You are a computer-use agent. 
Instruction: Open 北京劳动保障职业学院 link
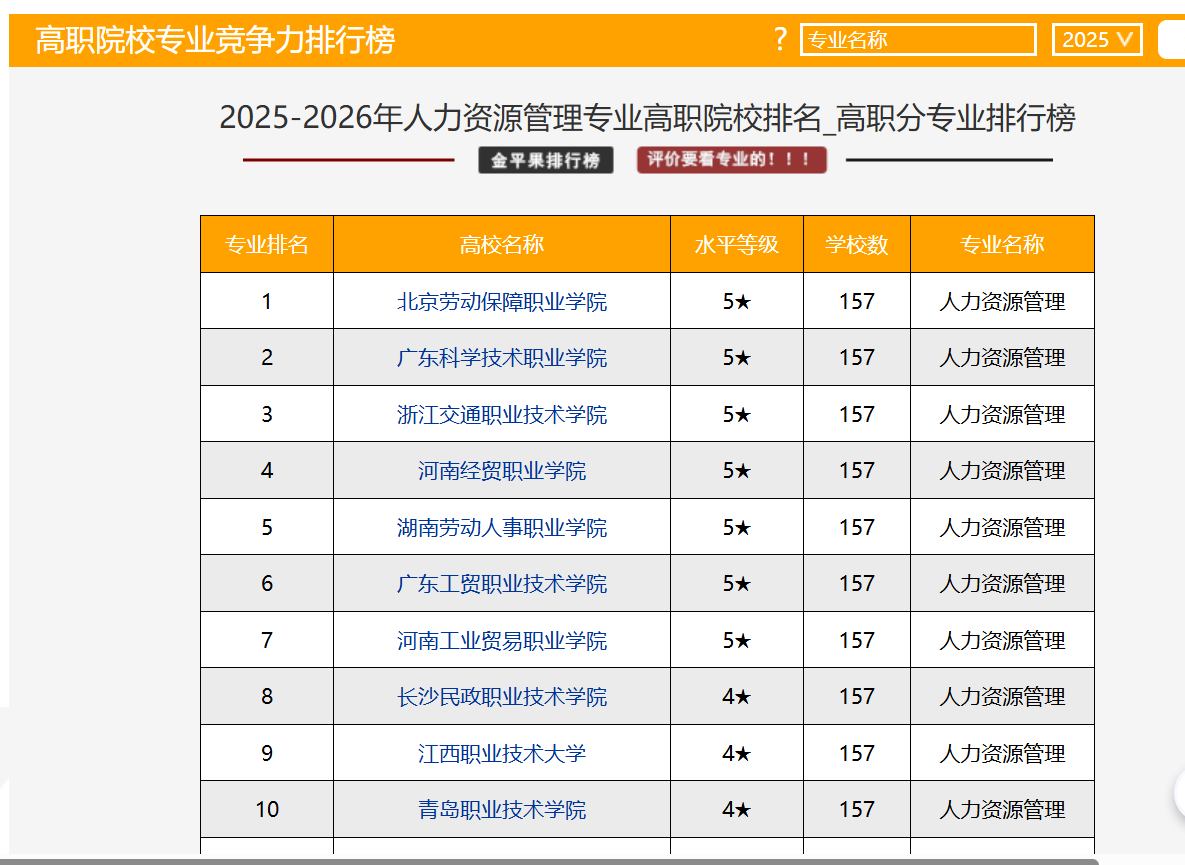(x=502, y=301)
